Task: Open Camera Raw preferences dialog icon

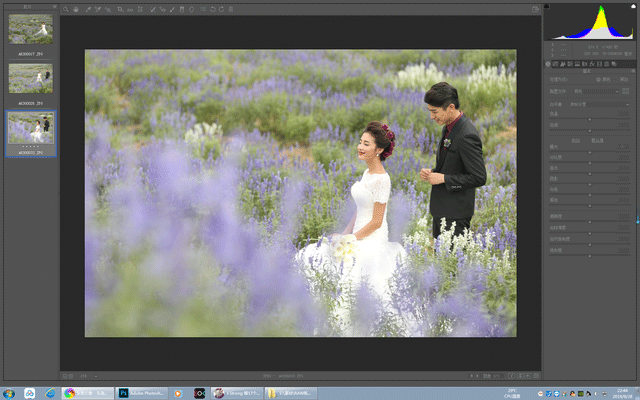Action: point(203,9)
